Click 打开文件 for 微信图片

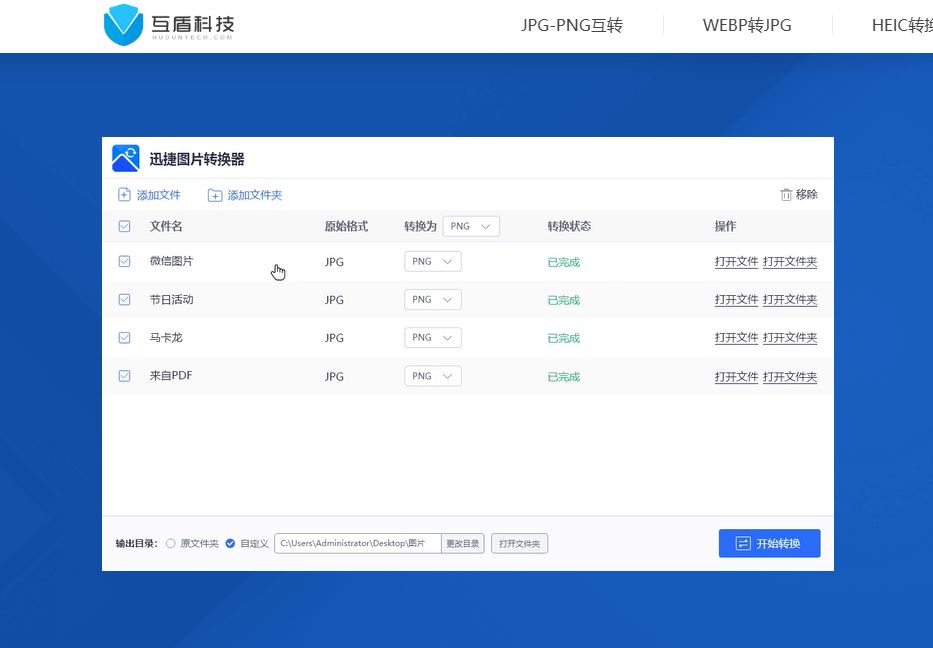[x=736, y=262]
